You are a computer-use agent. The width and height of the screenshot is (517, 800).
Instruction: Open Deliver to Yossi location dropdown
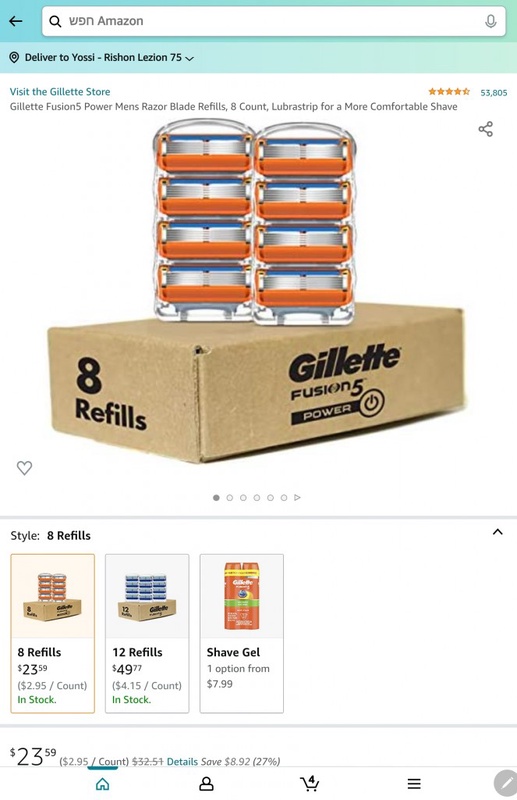point(102,58)
